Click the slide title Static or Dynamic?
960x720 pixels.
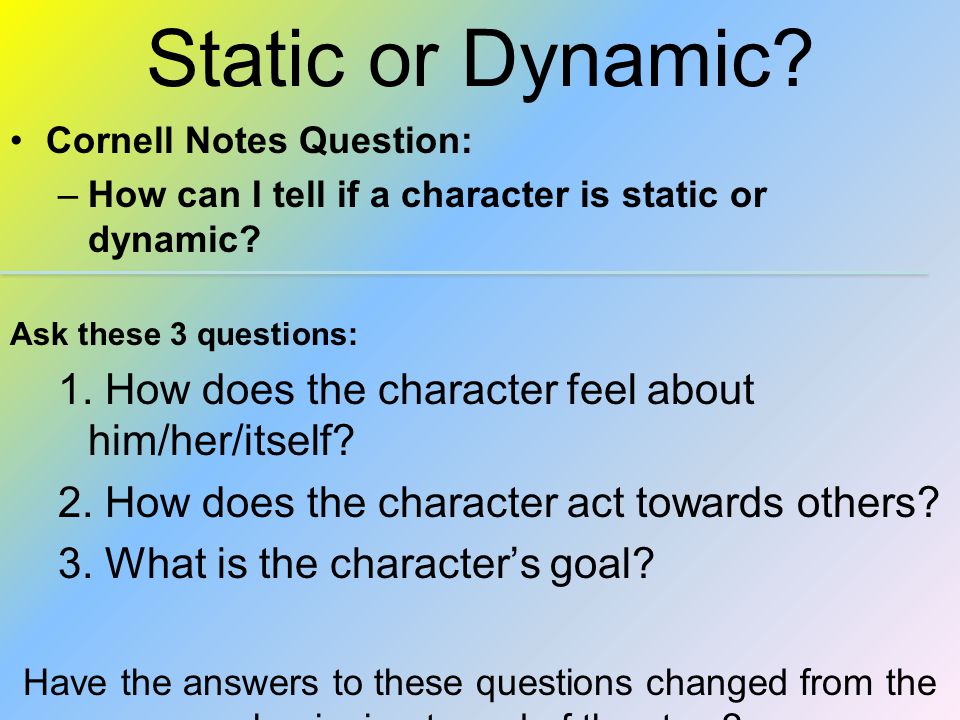480,59
